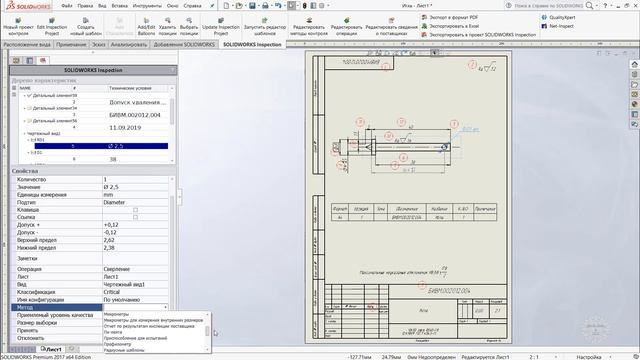Image resolution: width=640 pixels, height=360 pixels.
Task: Open the Вставка menu
Action: click(x=119, y=6)
